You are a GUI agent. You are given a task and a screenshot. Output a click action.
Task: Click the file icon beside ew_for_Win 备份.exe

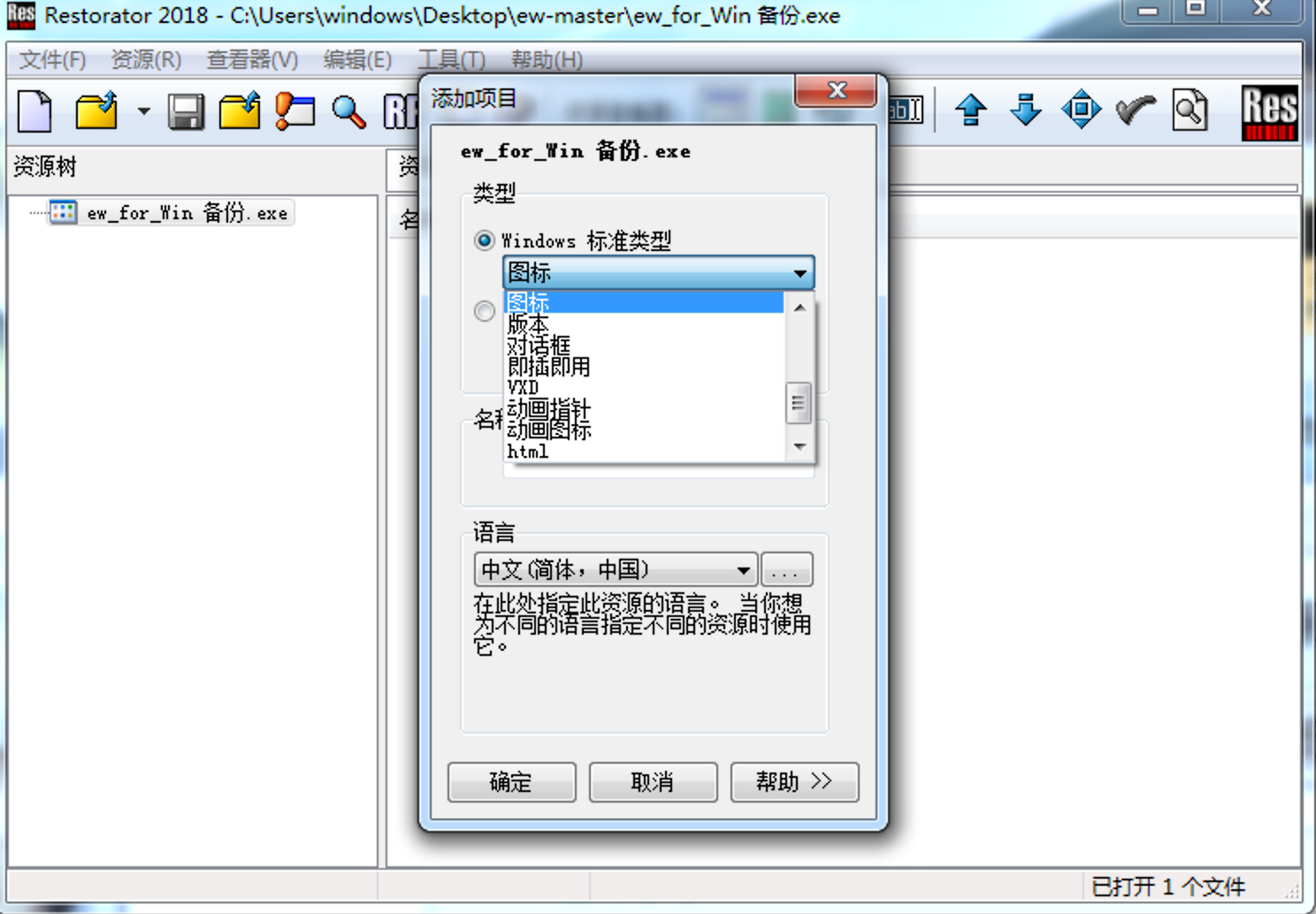[x=63, y=212]
